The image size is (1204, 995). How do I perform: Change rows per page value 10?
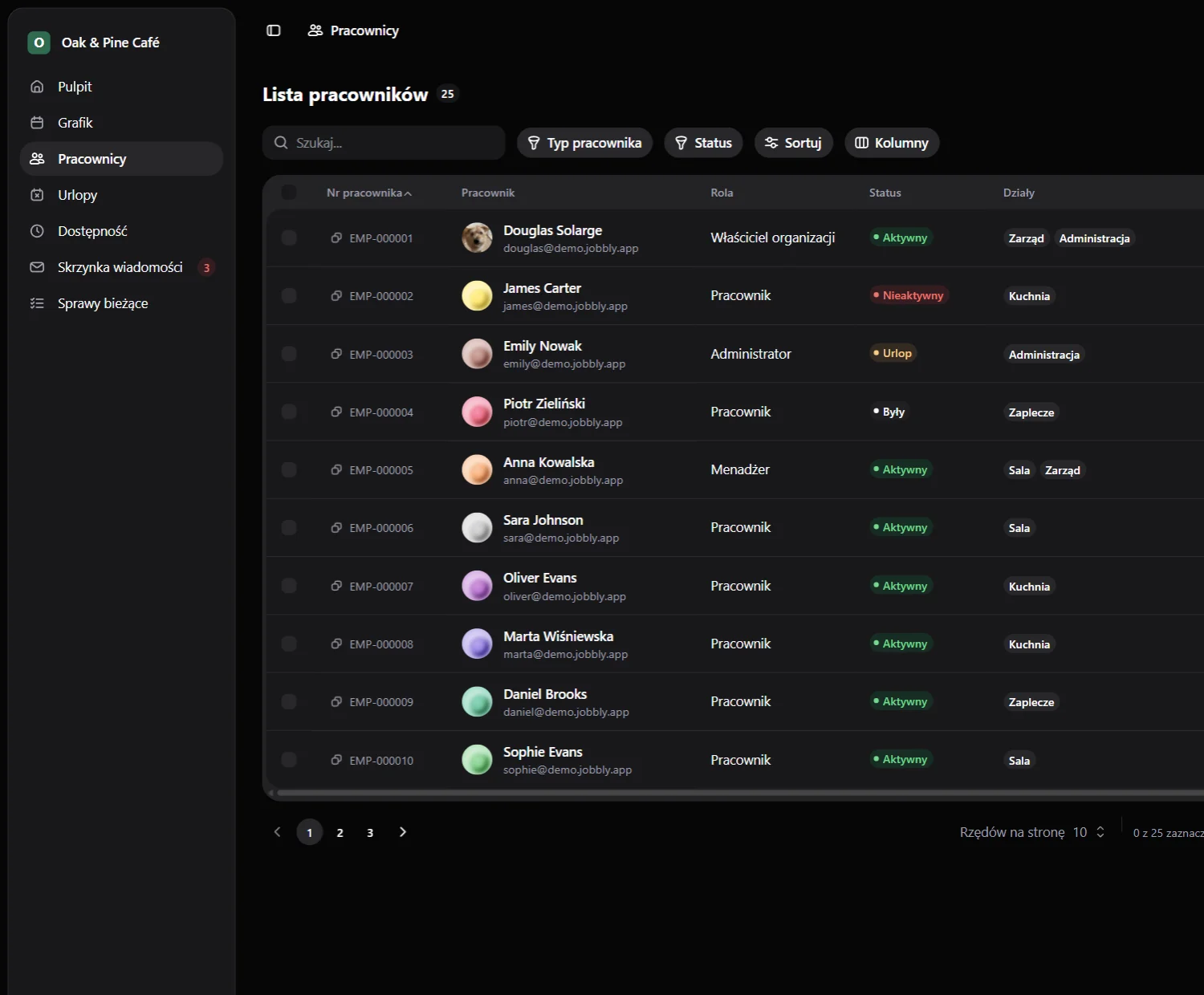1088,832
